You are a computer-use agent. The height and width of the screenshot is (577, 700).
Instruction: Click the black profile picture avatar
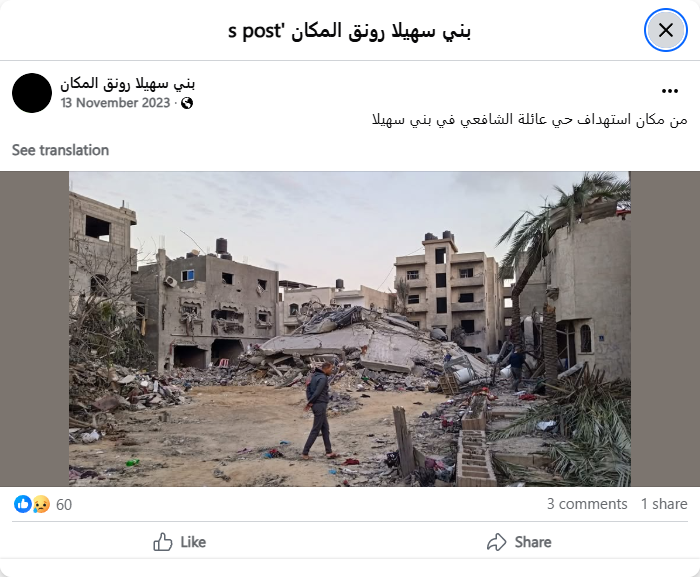pos(32,93)
